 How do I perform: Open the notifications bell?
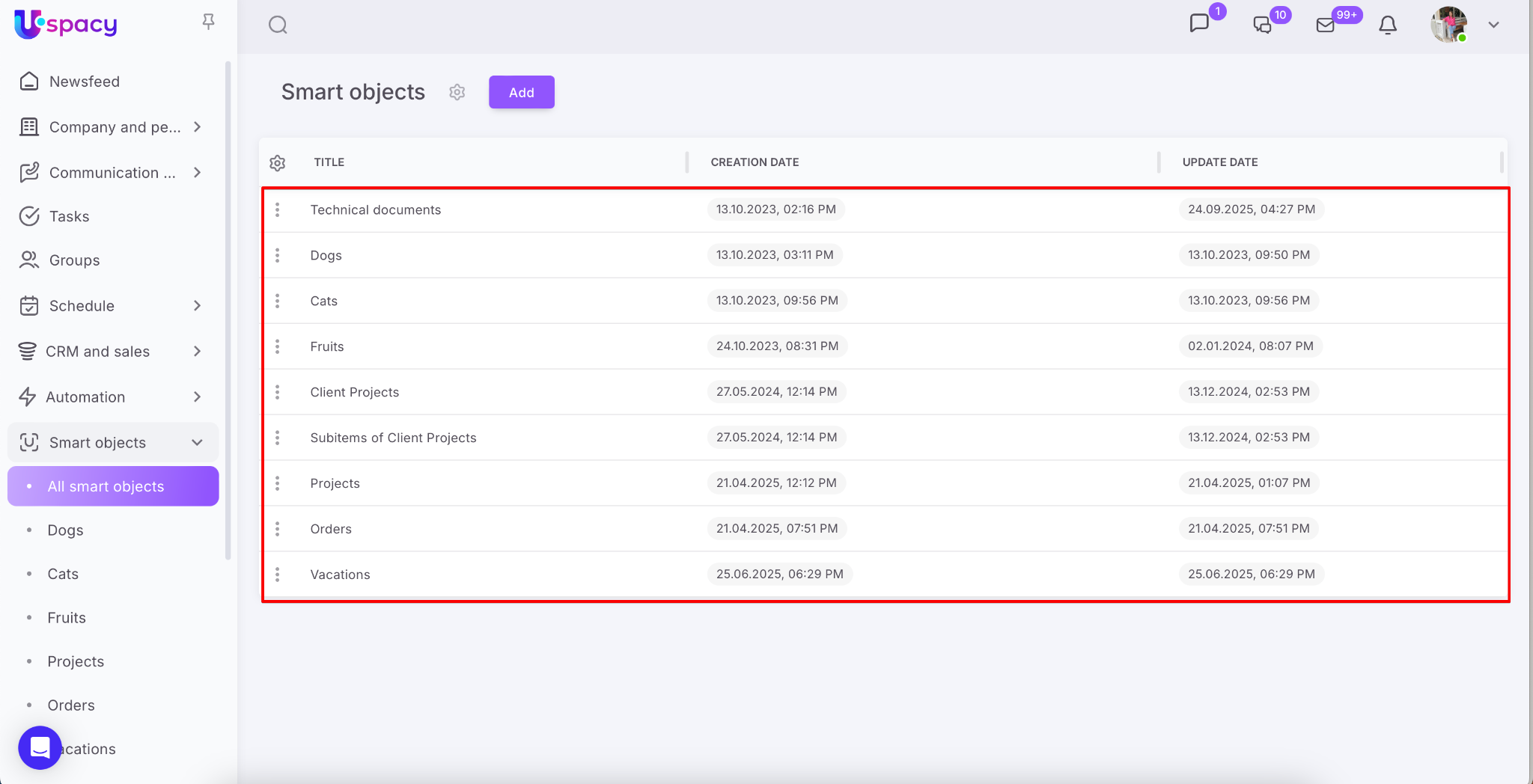tap(1388, 25)
